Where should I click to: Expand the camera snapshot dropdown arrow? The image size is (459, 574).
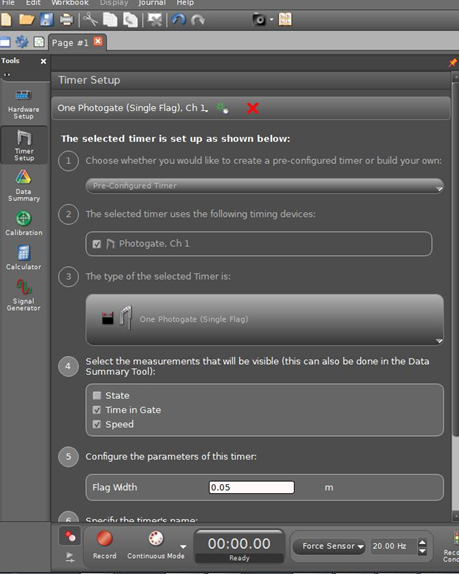point(271,19)
